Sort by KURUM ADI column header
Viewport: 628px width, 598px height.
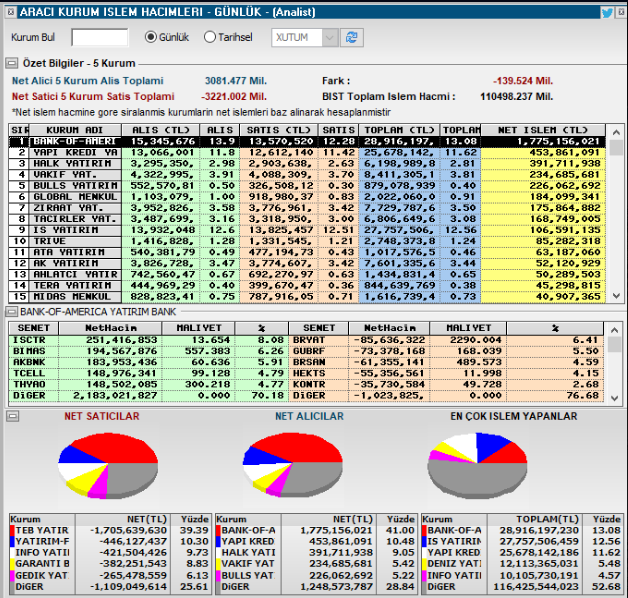(75, 130)
